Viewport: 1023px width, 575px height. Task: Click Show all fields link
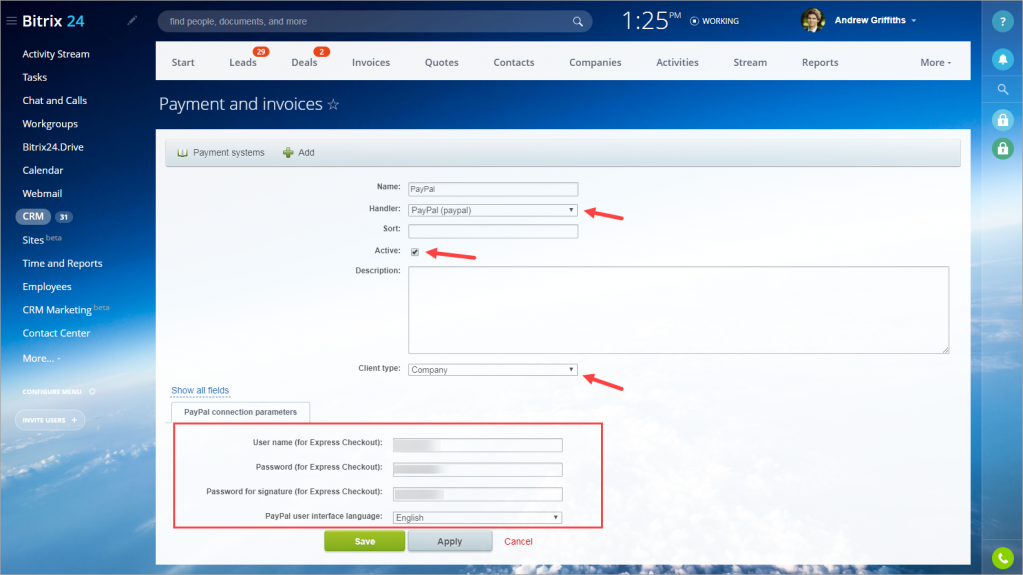pyautogui.click(x=200, y=390)
